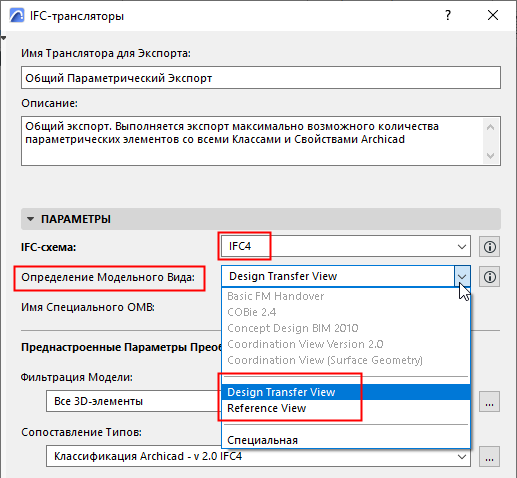Click the export translator name field
Image resolution: width=517 pixels, height=478 pixels.
point(261,78)
